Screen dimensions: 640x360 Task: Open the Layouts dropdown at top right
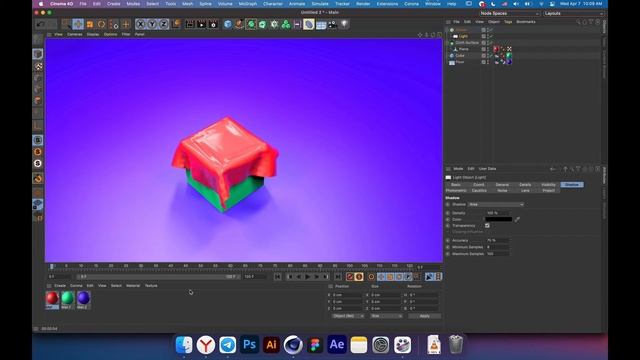(574, 13)
